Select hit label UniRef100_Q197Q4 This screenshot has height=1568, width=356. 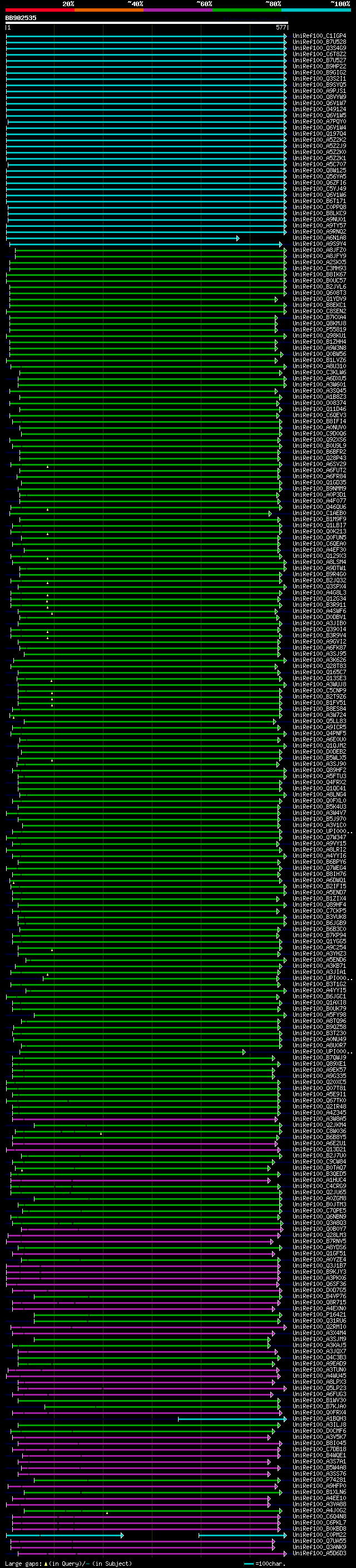tap(319, 134)
